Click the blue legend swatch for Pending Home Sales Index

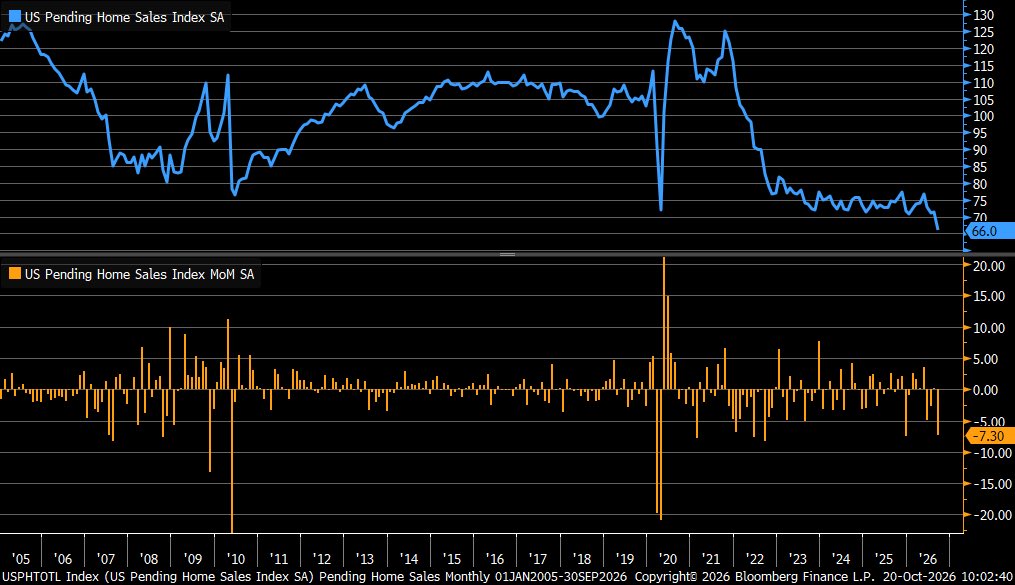click(x=15, y=17)
